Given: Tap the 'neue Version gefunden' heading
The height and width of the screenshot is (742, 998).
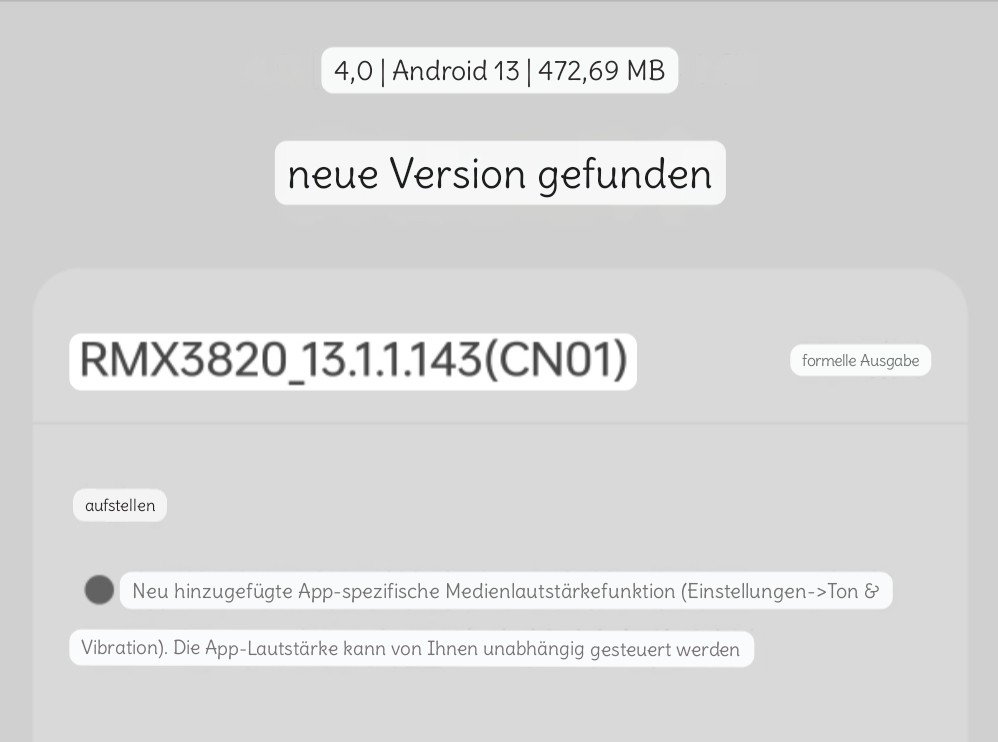Looking at the screenshot, I should (x=500, y=173).
